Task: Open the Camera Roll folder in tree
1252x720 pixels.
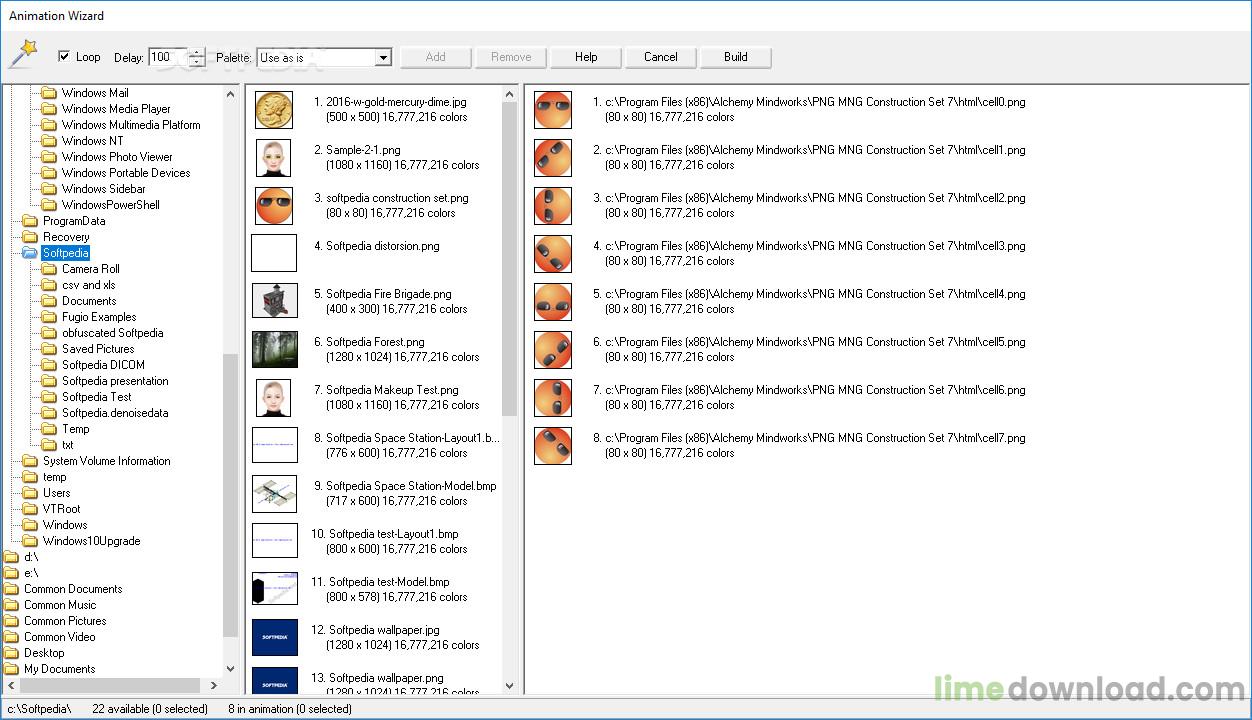Action: (x=90, y=269)
